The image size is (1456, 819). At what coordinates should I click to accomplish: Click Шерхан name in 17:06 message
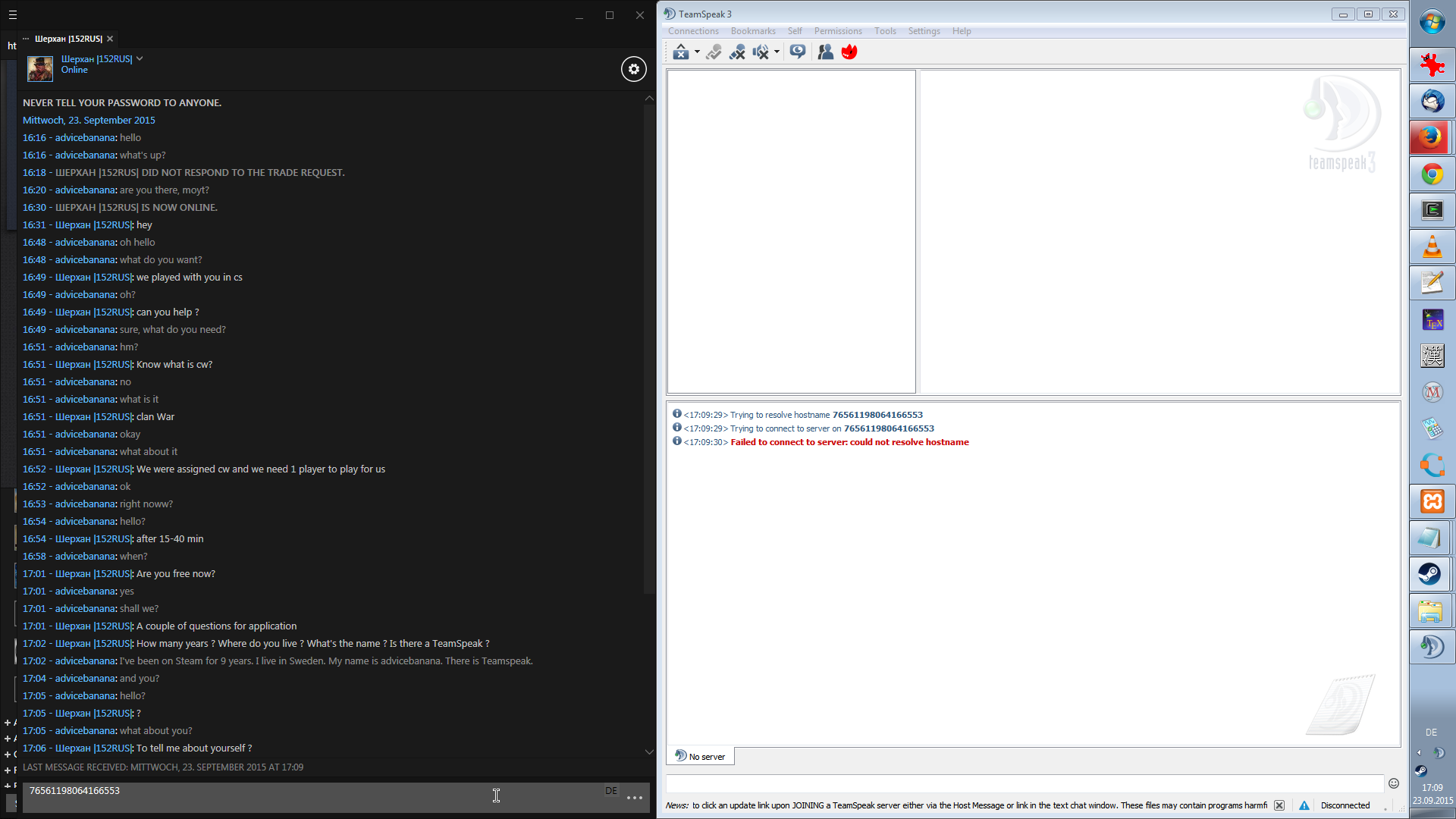(94, 748)
